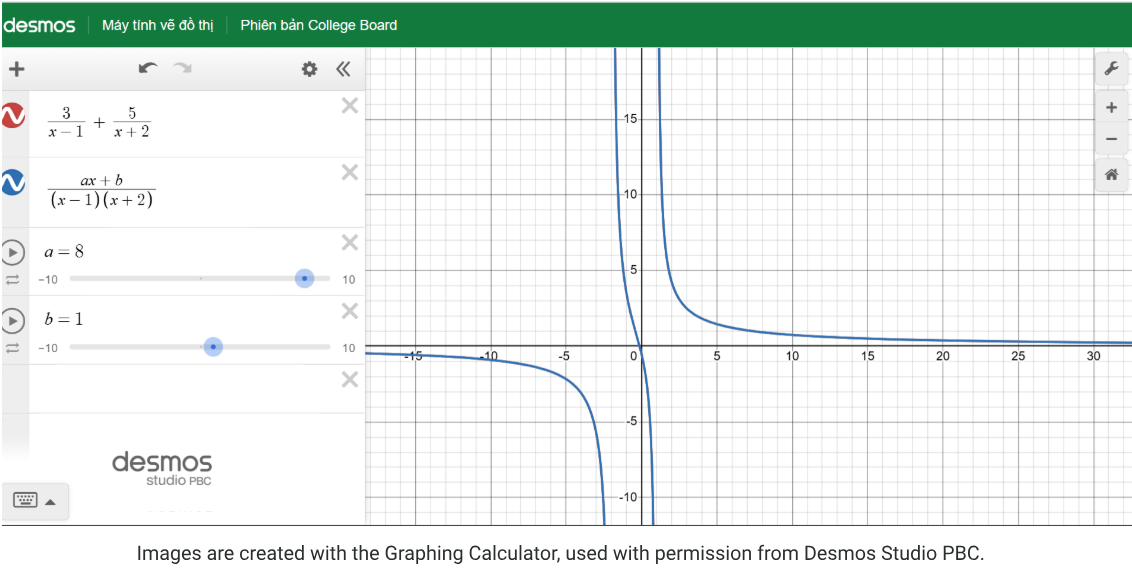Open graph settings wrench

(x=1111, y=69)
